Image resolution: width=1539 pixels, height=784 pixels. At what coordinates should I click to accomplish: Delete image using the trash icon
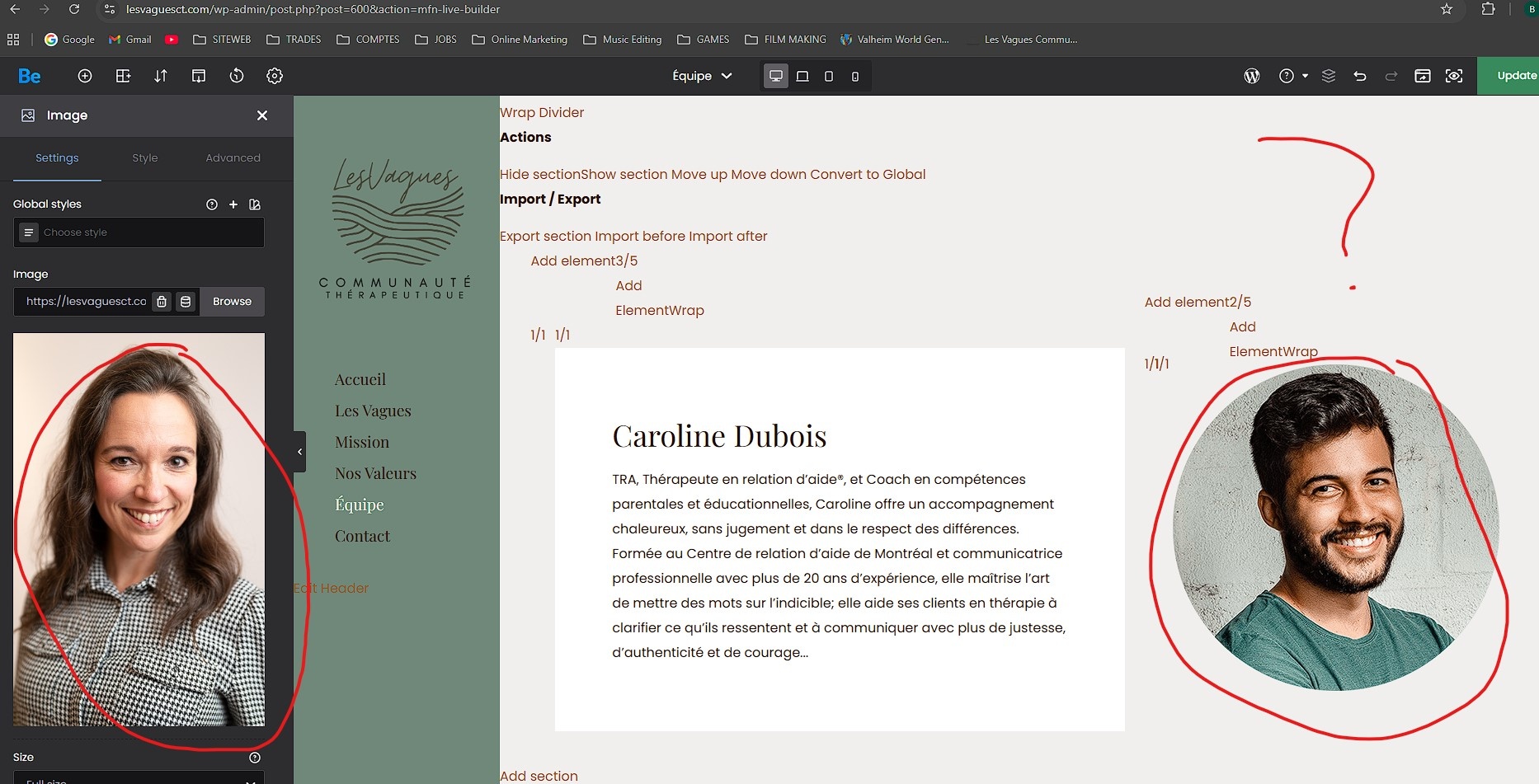pos(162,302)
